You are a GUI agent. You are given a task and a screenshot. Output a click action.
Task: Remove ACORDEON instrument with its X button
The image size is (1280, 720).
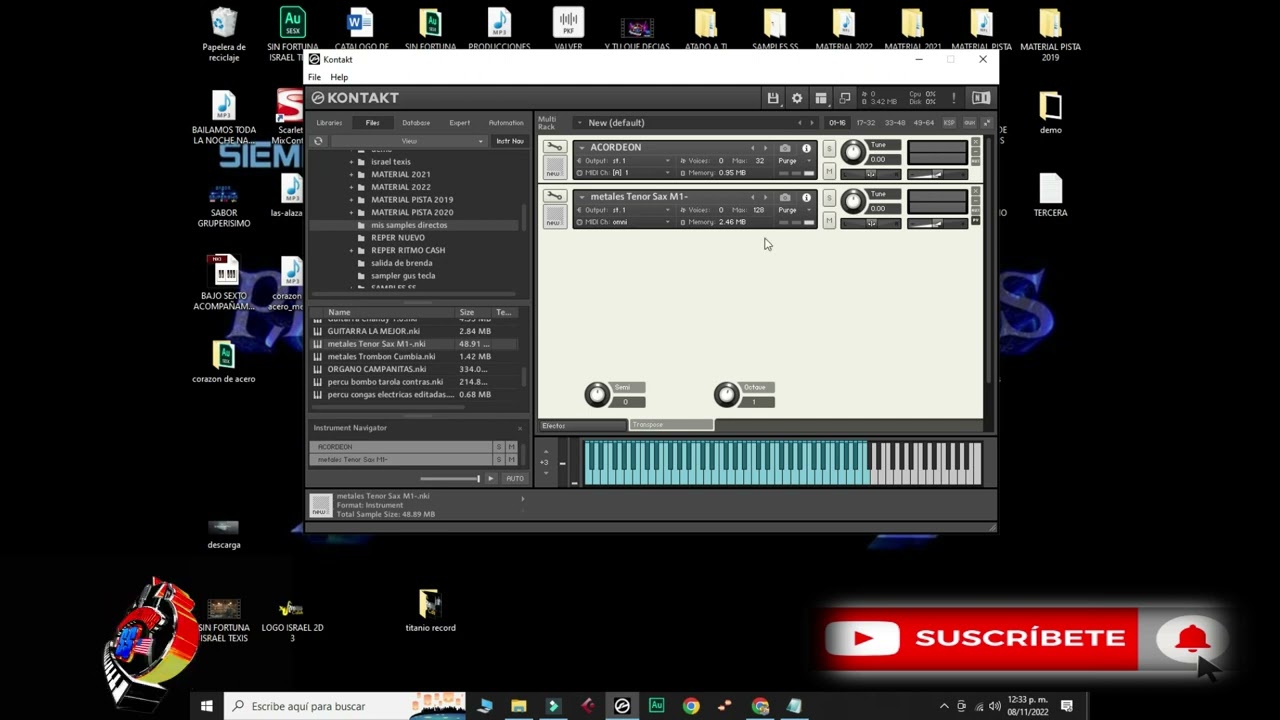pos(975,143)
